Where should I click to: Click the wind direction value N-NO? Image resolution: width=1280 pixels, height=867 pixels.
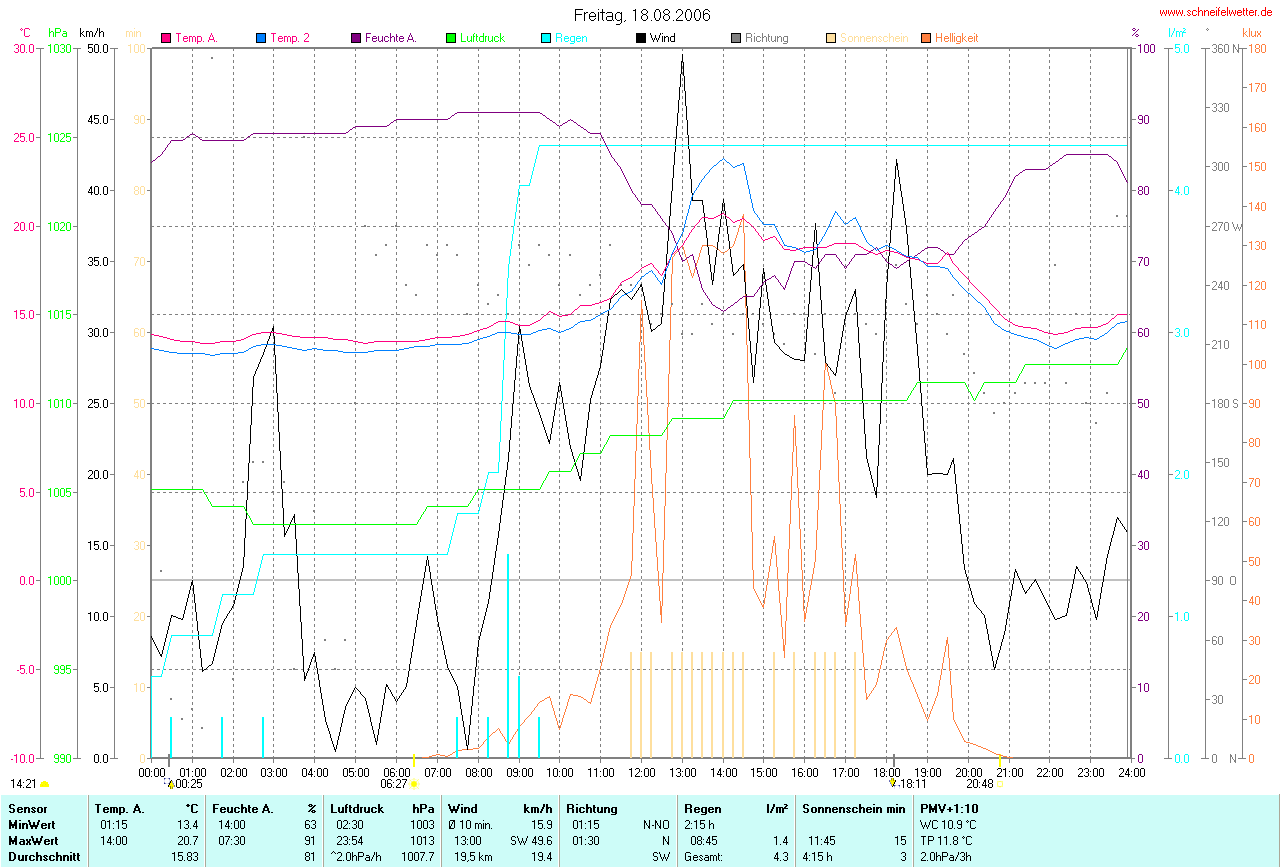[x=657, y=825]
